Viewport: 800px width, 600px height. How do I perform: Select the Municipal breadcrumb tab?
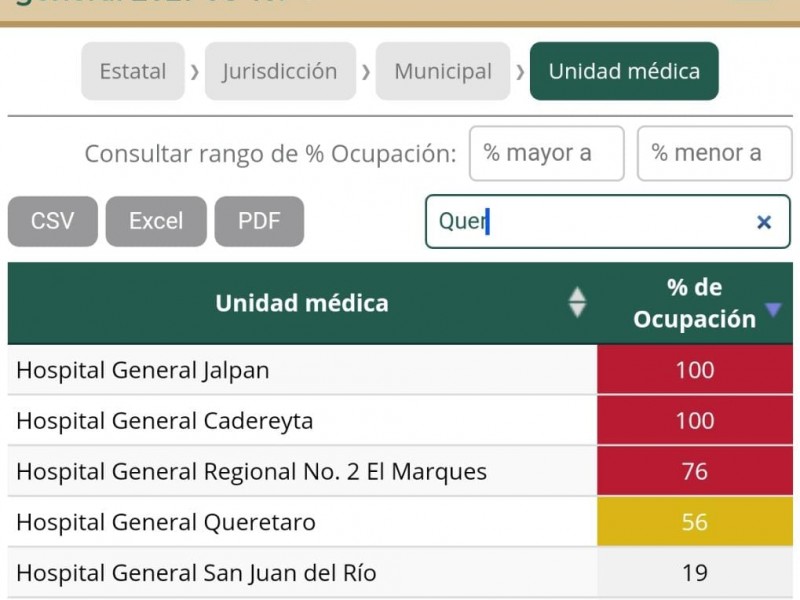[x=443, y=71]
